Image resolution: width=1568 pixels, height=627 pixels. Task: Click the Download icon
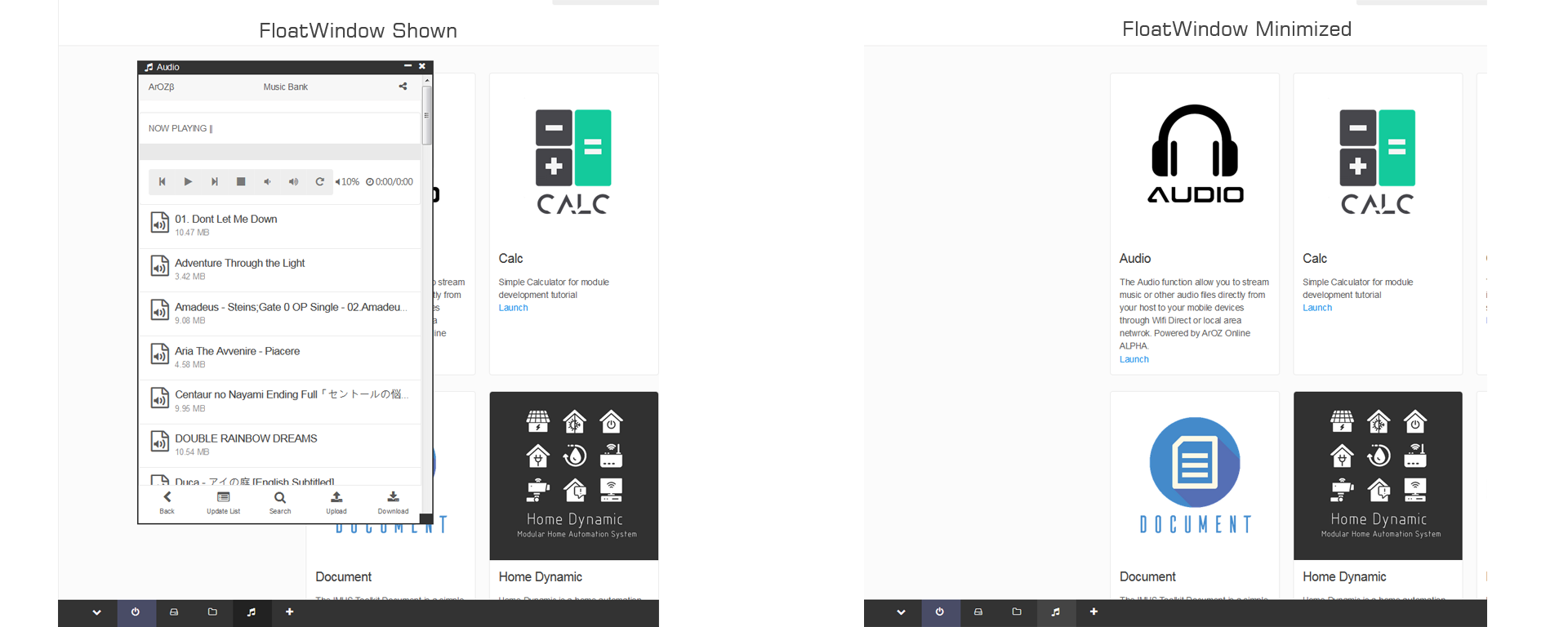(393, 502)
